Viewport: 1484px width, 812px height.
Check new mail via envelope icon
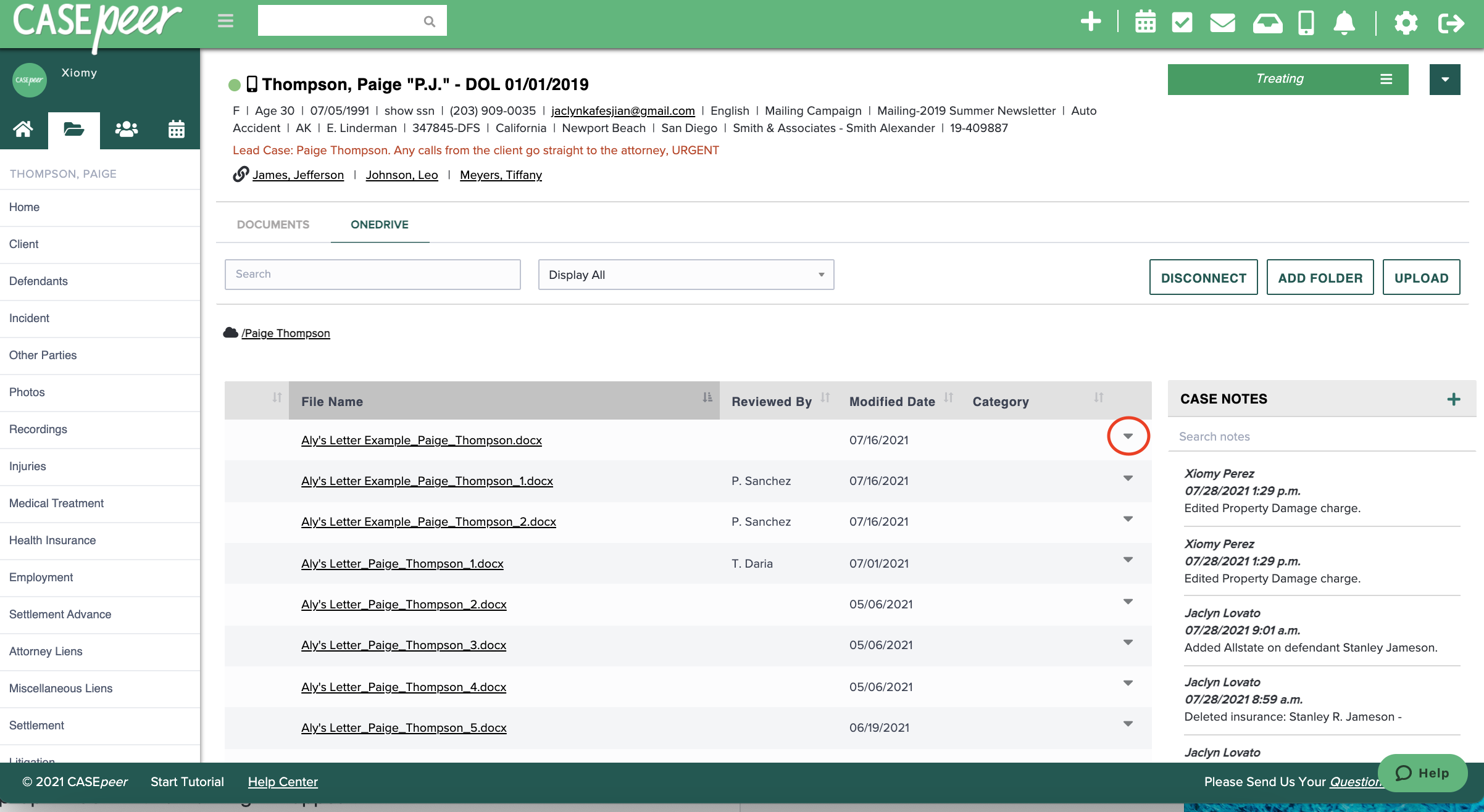1223,22
